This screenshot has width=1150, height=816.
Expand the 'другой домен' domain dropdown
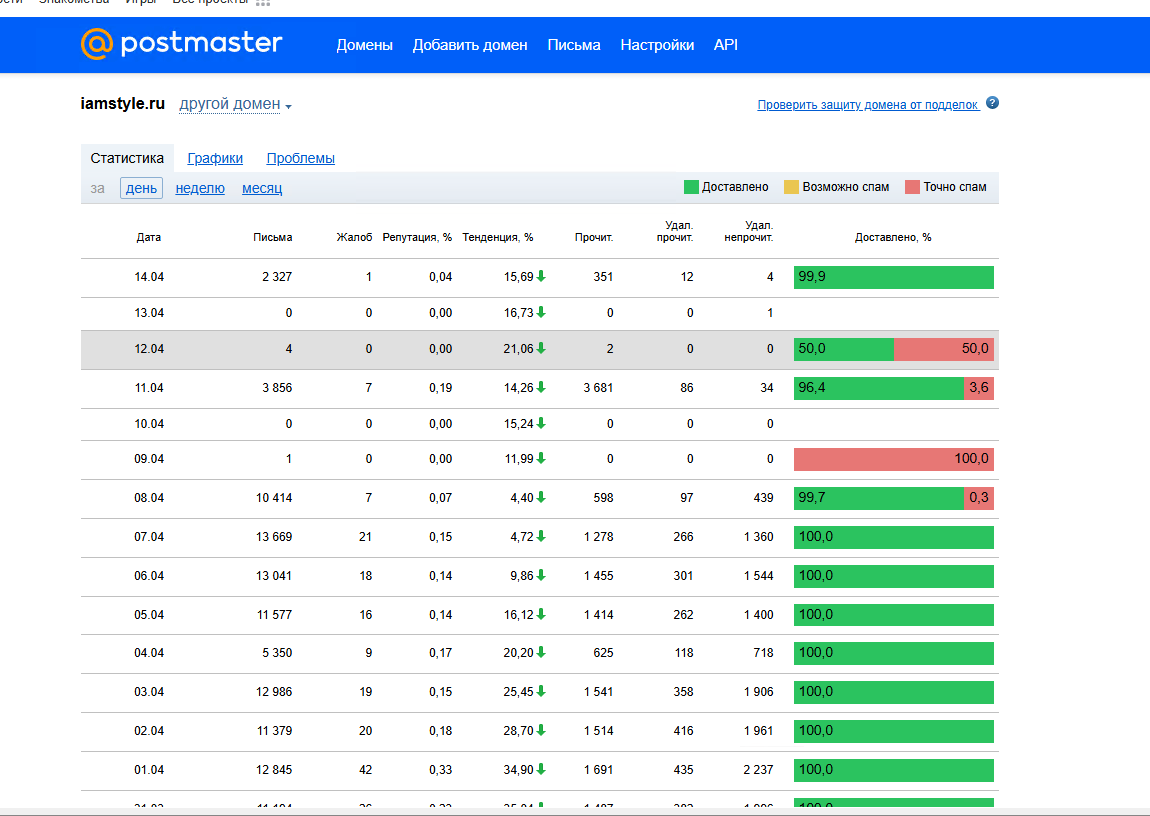tap(235, 105)
